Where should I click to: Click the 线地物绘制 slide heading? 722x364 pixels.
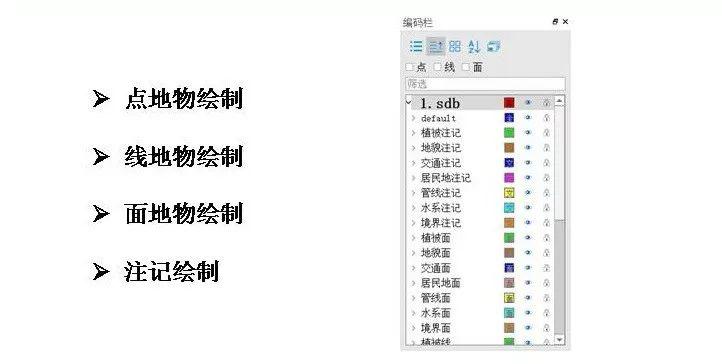tap(184, 156)
